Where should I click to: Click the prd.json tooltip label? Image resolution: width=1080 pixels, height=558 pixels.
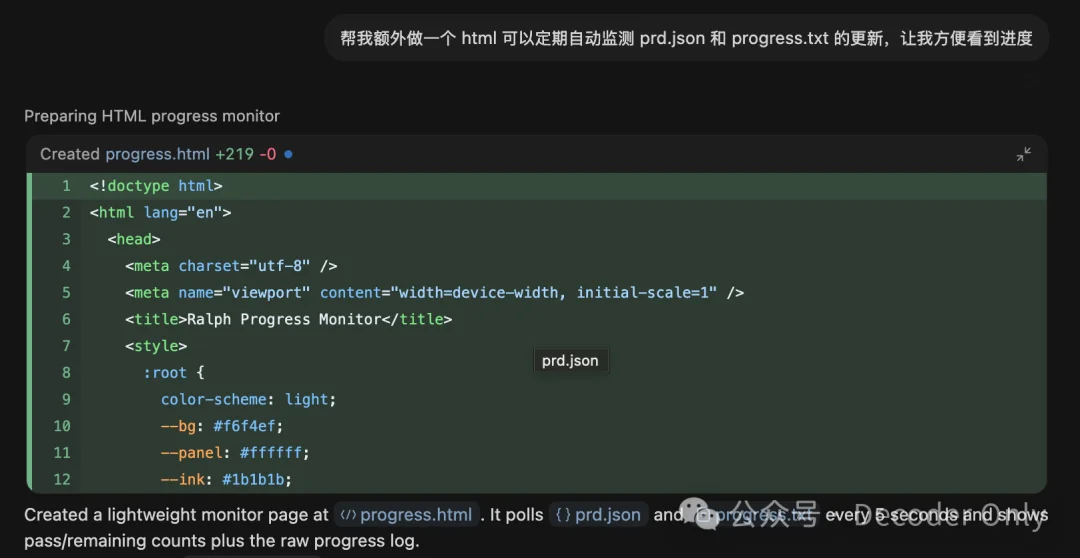tap(570, 360)
